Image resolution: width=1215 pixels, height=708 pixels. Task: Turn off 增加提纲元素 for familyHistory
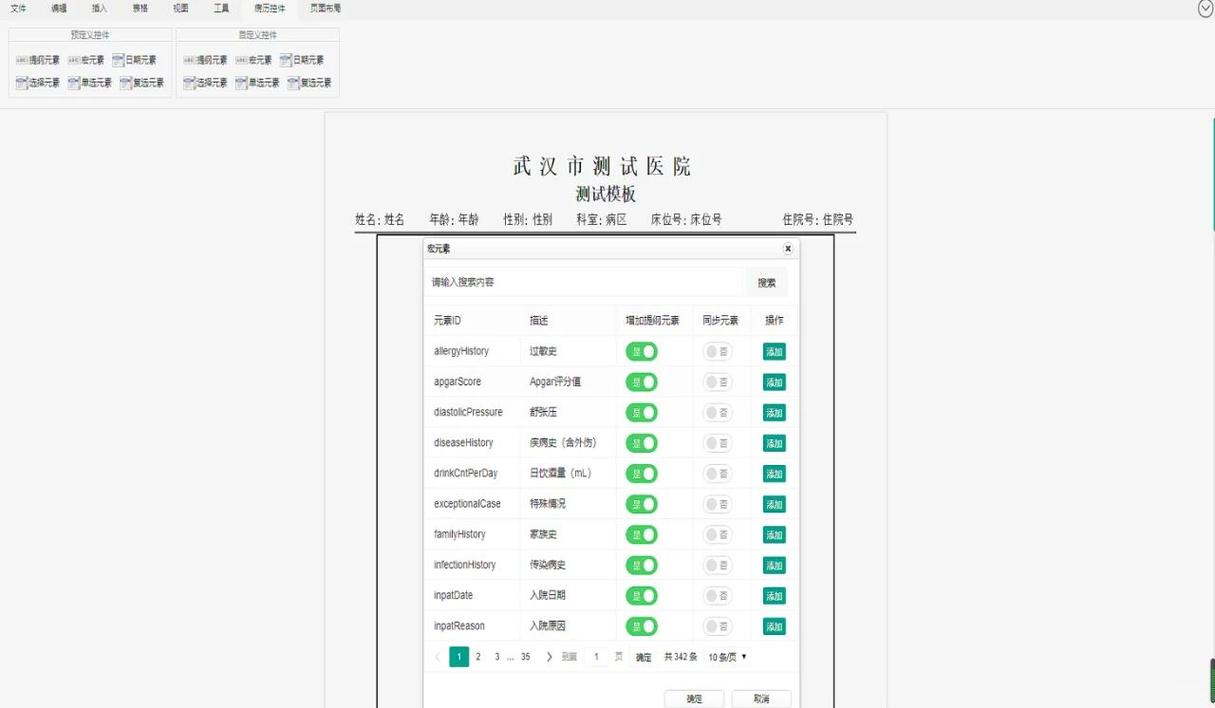[x=641, y=535]
